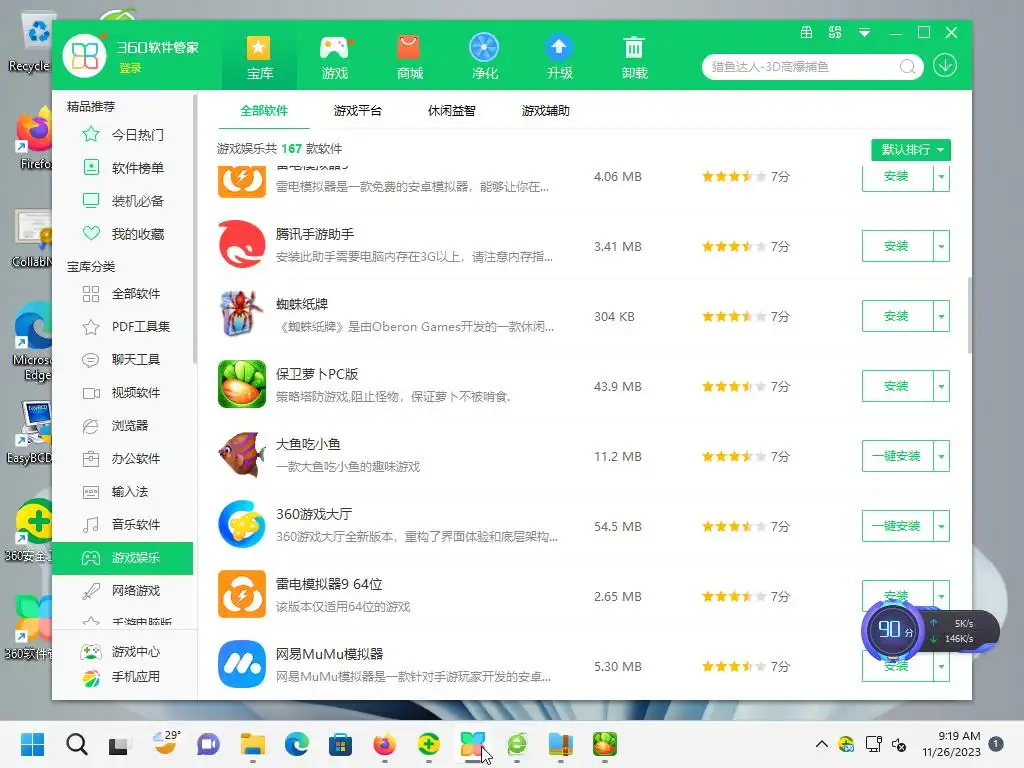Open taskbar Search
This screenshot has height=768, width=1024.
click(x=76, y=744)
